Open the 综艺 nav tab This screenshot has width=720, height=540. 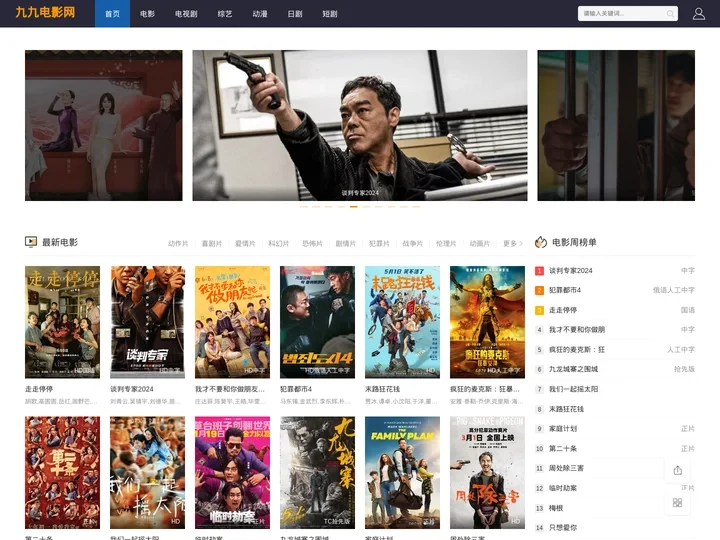(x=225, y=14)
